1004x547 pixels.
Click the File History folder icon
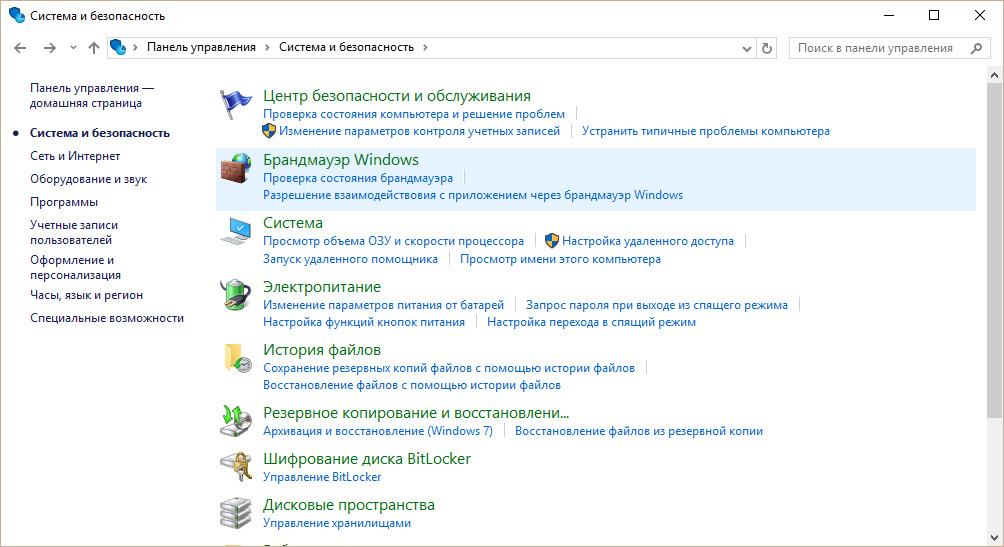pyautogui.click(x=237, y=359)
